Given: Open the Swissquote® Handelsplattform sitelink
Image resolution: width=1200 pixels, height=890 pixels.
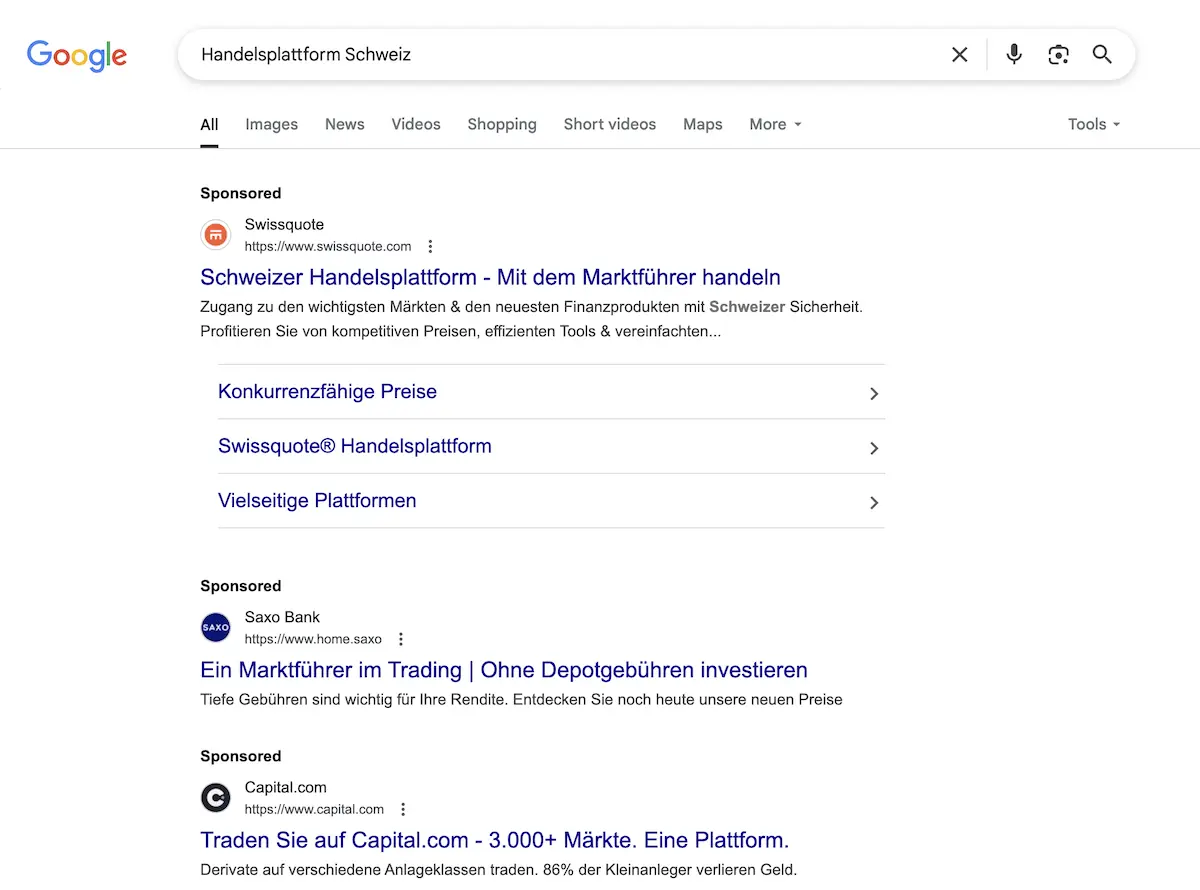Looking at the screenshot, I should click(355, 446).
